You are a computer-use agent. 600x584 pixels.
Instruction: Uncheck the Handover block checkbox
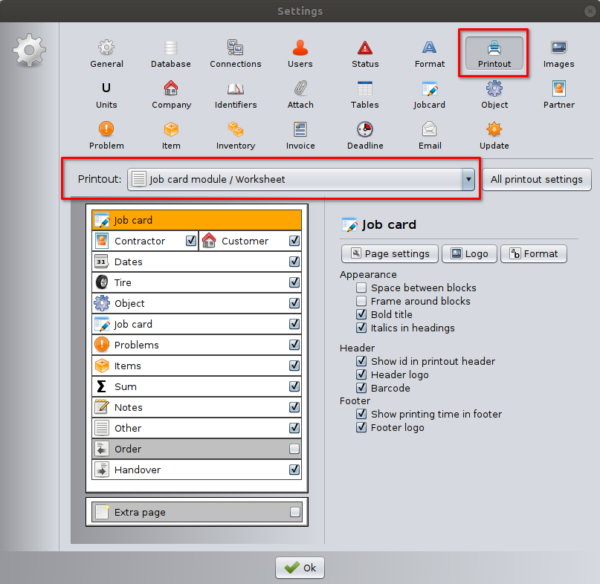(294, 469)
